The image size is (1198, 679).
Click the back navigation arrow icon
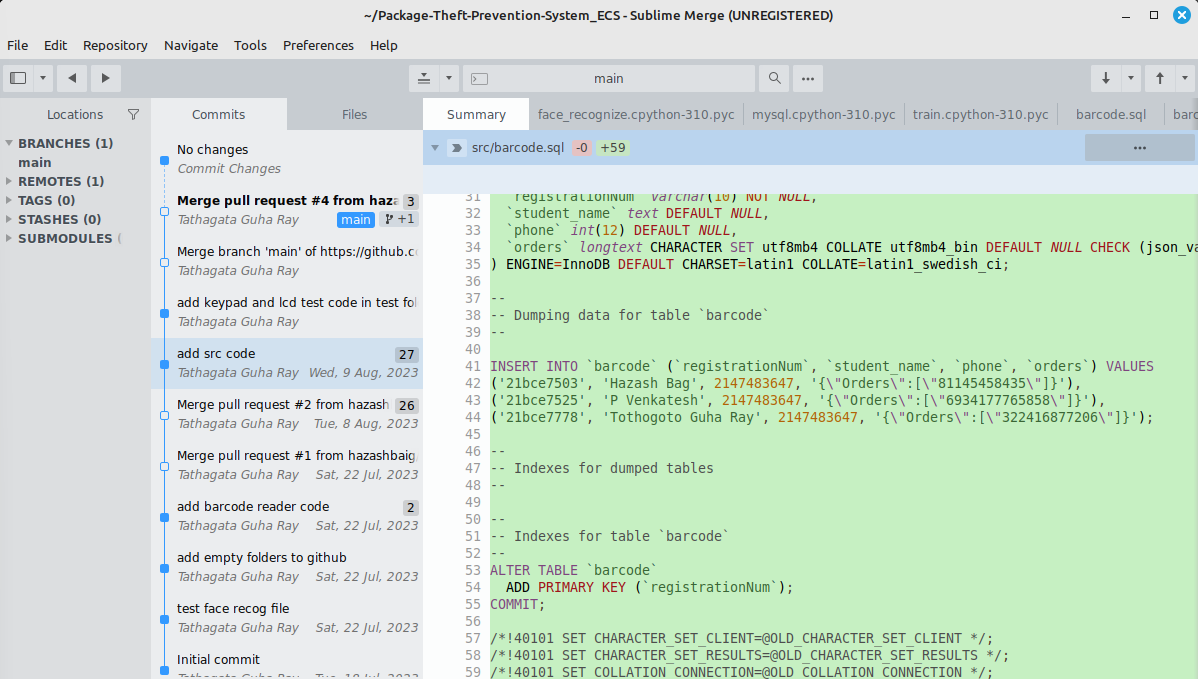(70, 77)
